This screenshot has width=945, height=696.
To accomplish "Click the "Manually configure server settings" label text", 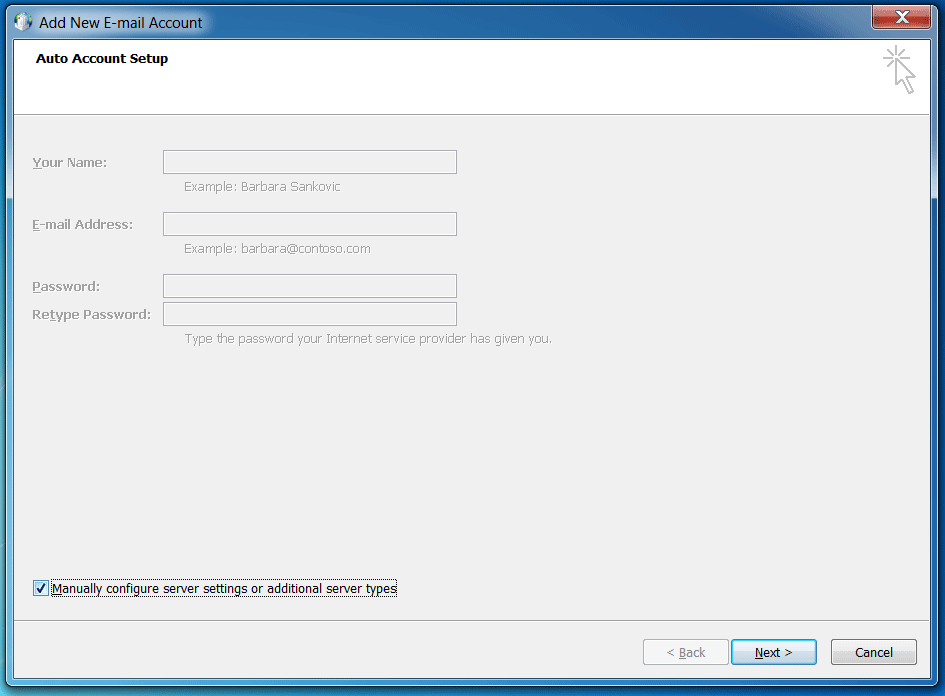I will pyautogui.click(x=224, y=589).
